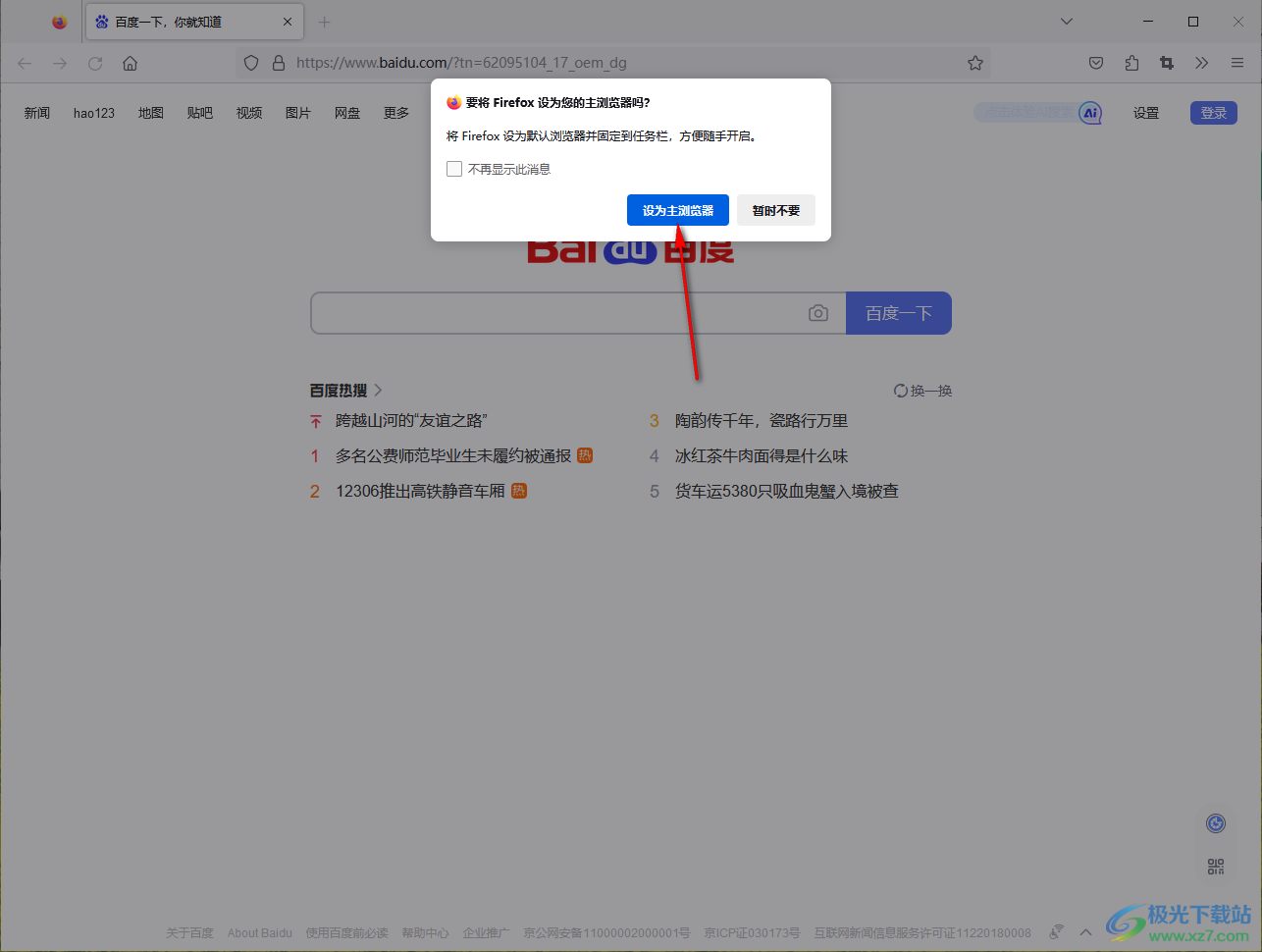The width and height of the screenshot is (1262, 952).
Task: Open the 视频 navigation link
Action: (249, 113)
